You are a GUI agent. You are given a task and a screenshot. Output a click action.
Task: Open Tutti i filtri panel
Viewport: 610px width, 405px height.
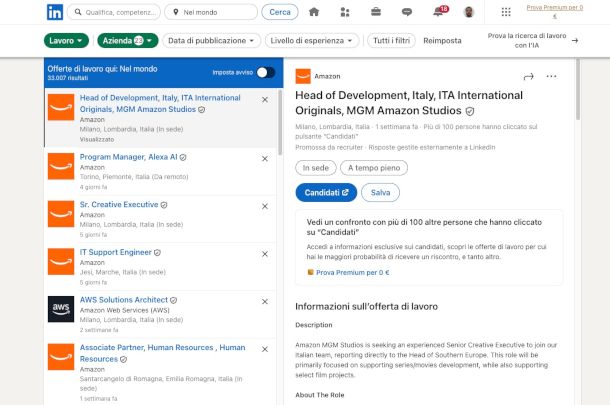(391, 40)
